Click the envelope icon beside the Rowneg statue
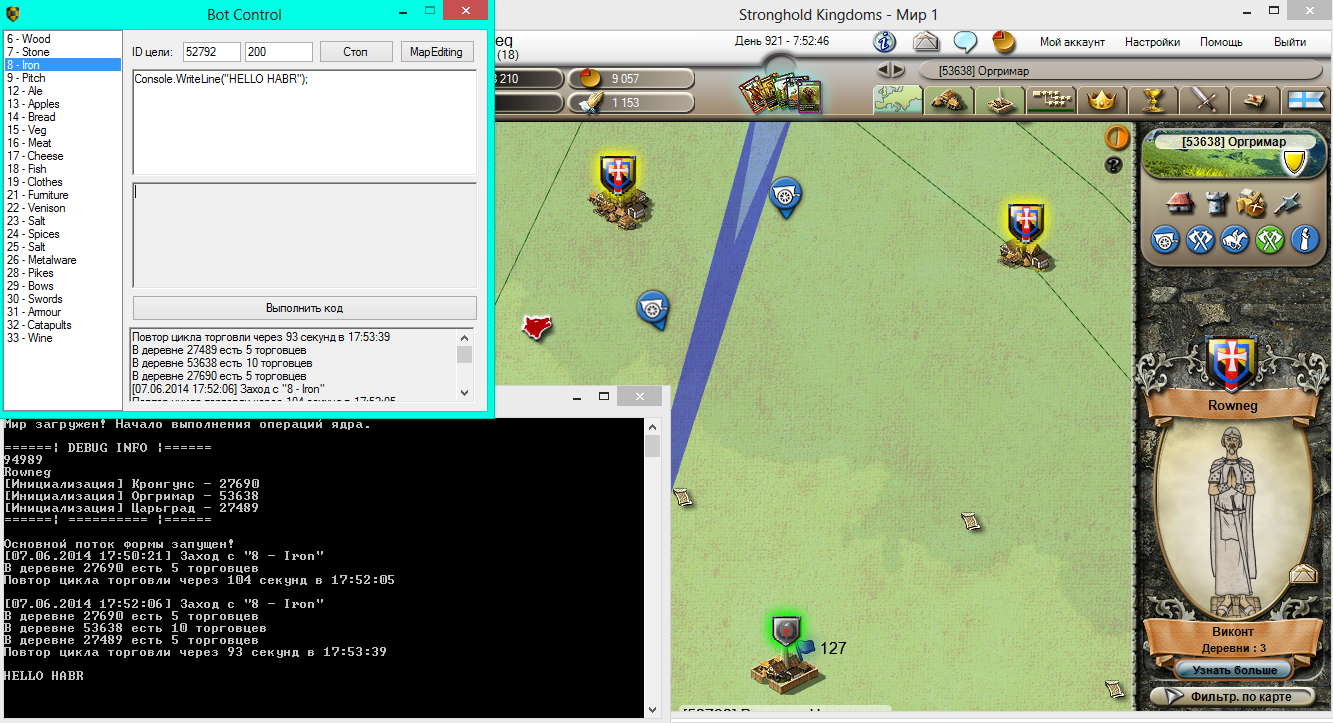Image resolution: width=1333 pixels, height=723 pixels. click(x=1301, y=574)
